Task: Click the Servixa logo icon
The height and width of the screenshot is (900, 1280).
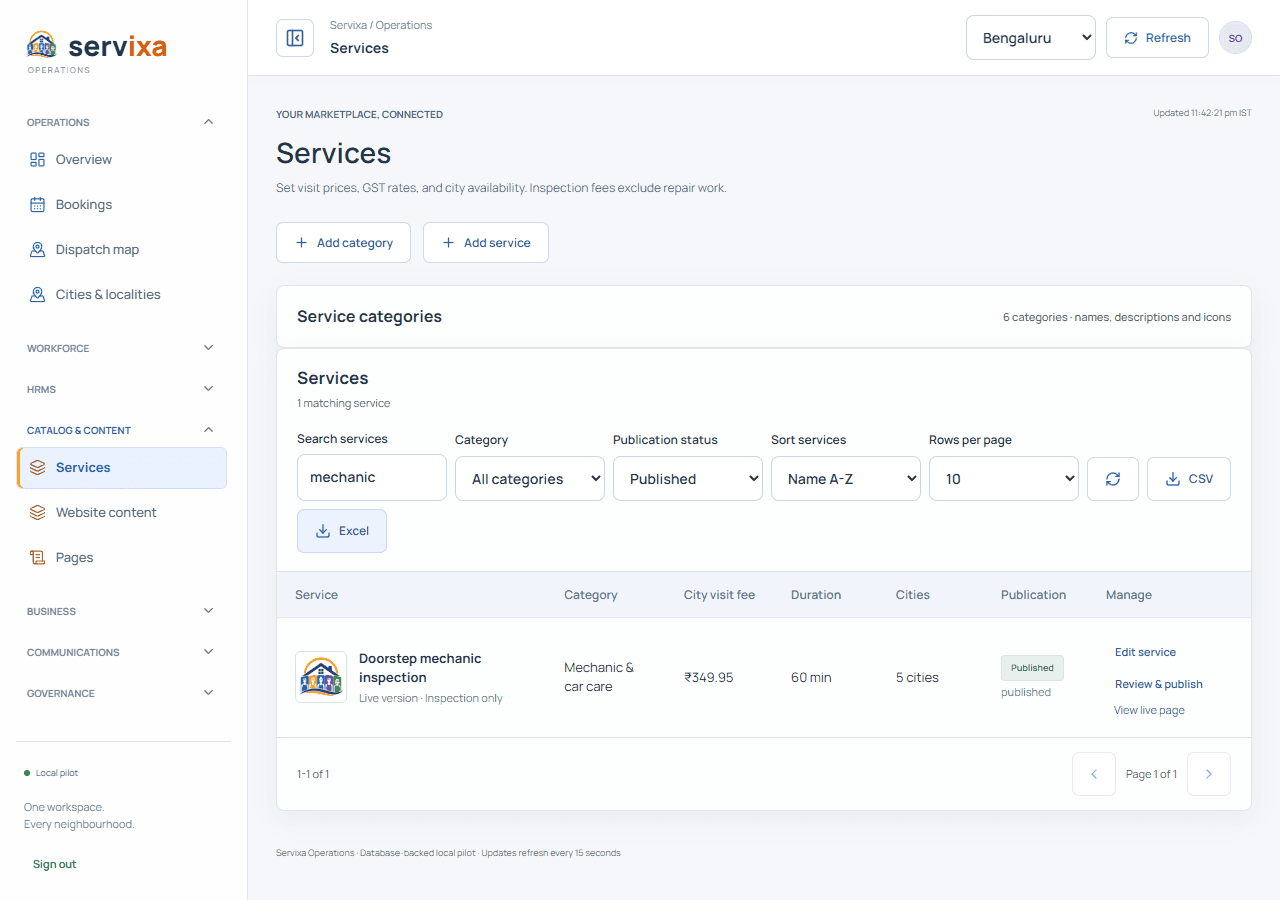Action: (x=42, y=45)
